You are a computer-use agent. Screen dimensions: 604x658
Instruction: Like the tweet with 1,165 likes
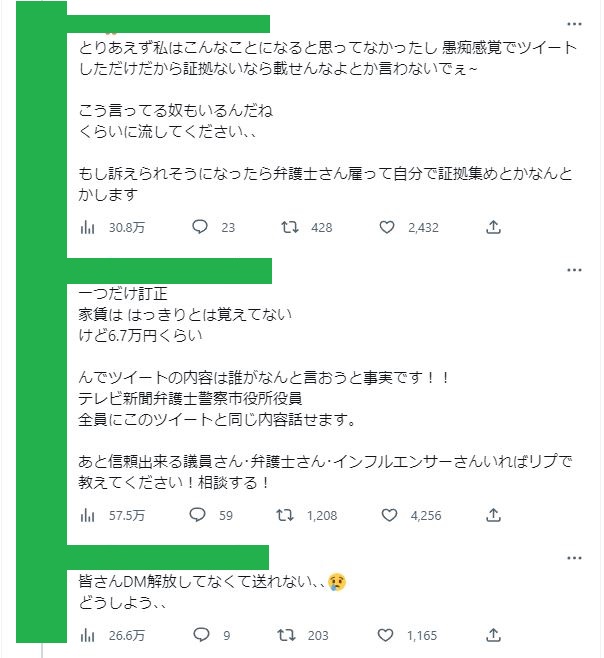[x=388, y=635]
